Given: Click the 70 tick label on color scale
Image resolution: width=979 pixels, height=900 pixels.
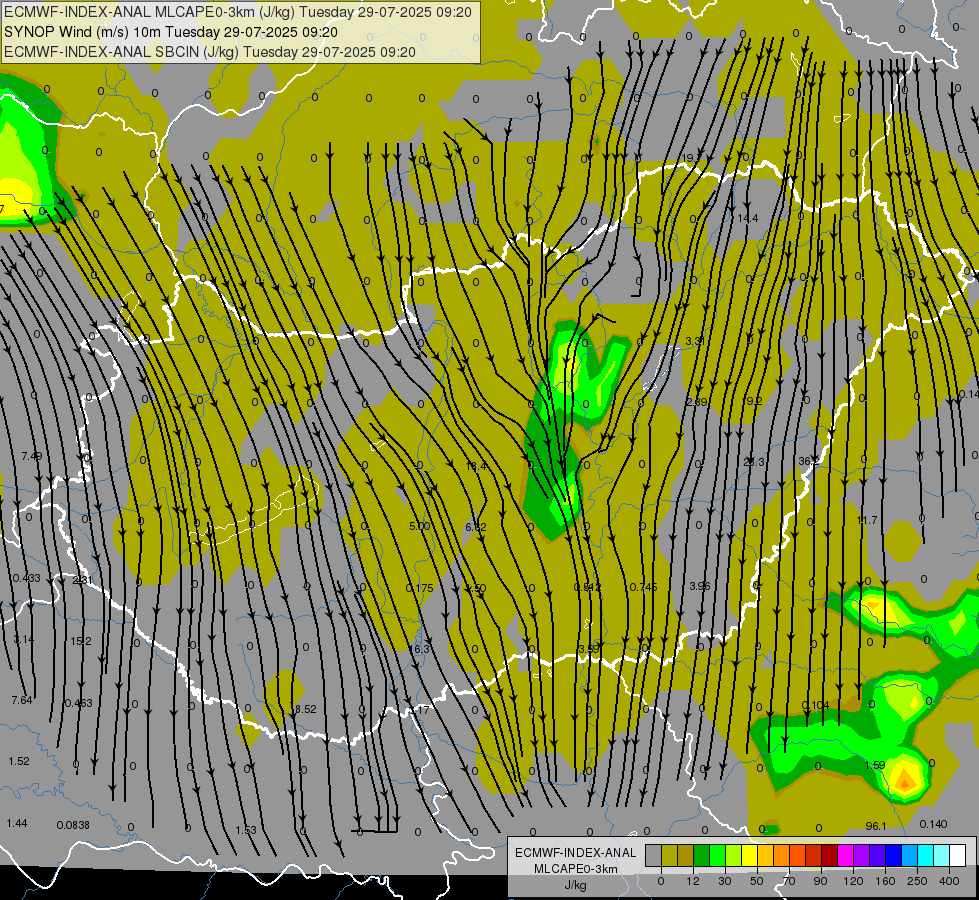Looking at the screenshot, I should [x=789, y=881].
